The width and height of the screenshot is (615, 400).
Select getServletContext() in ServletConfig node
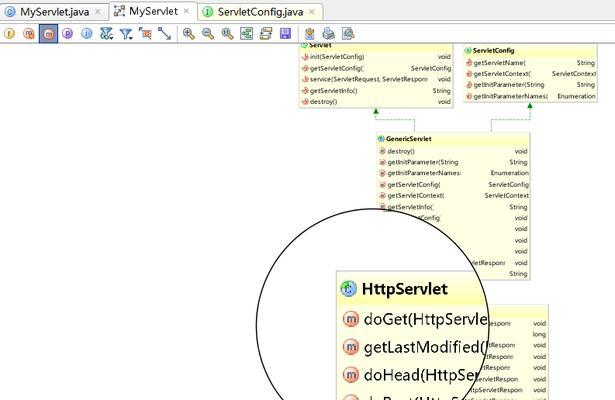(x=530, y=74)
